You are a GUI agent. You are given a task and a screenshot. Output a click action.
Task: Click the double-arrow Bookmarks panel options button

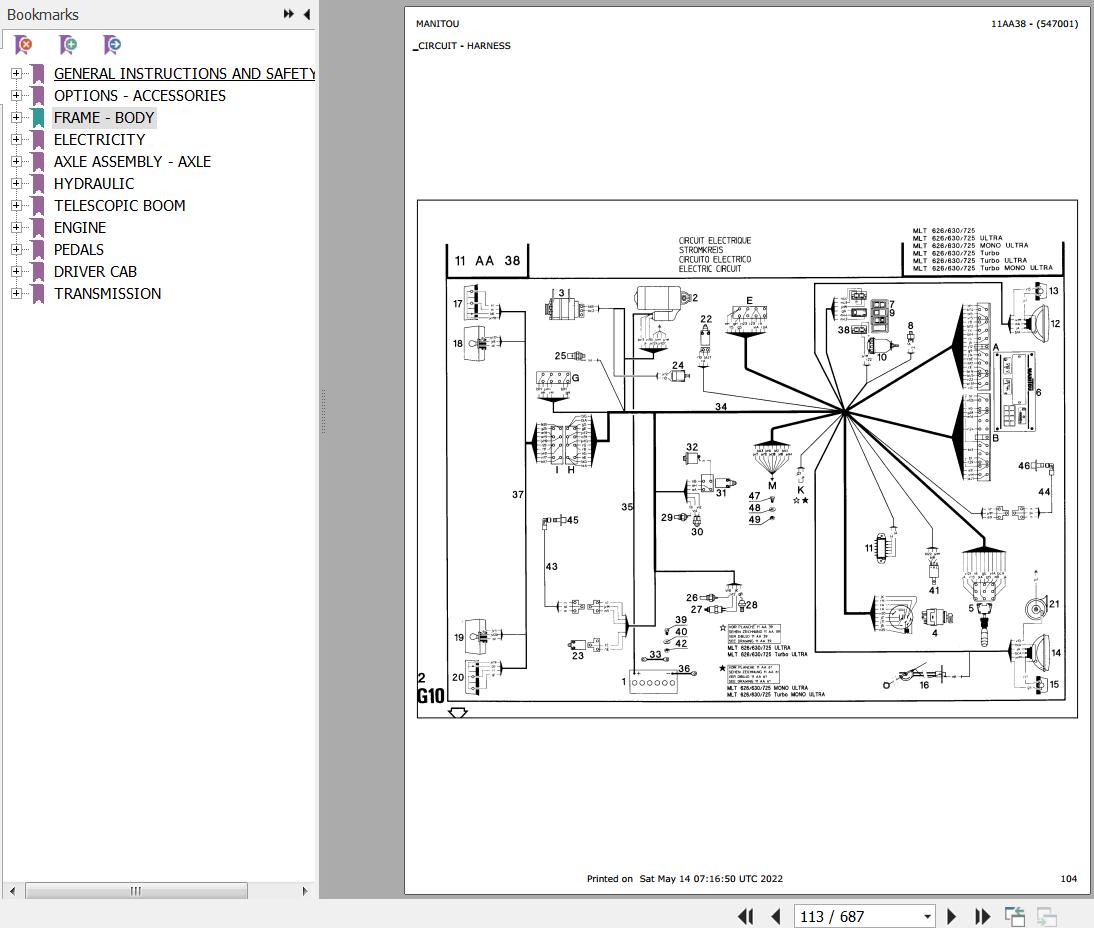288,14
